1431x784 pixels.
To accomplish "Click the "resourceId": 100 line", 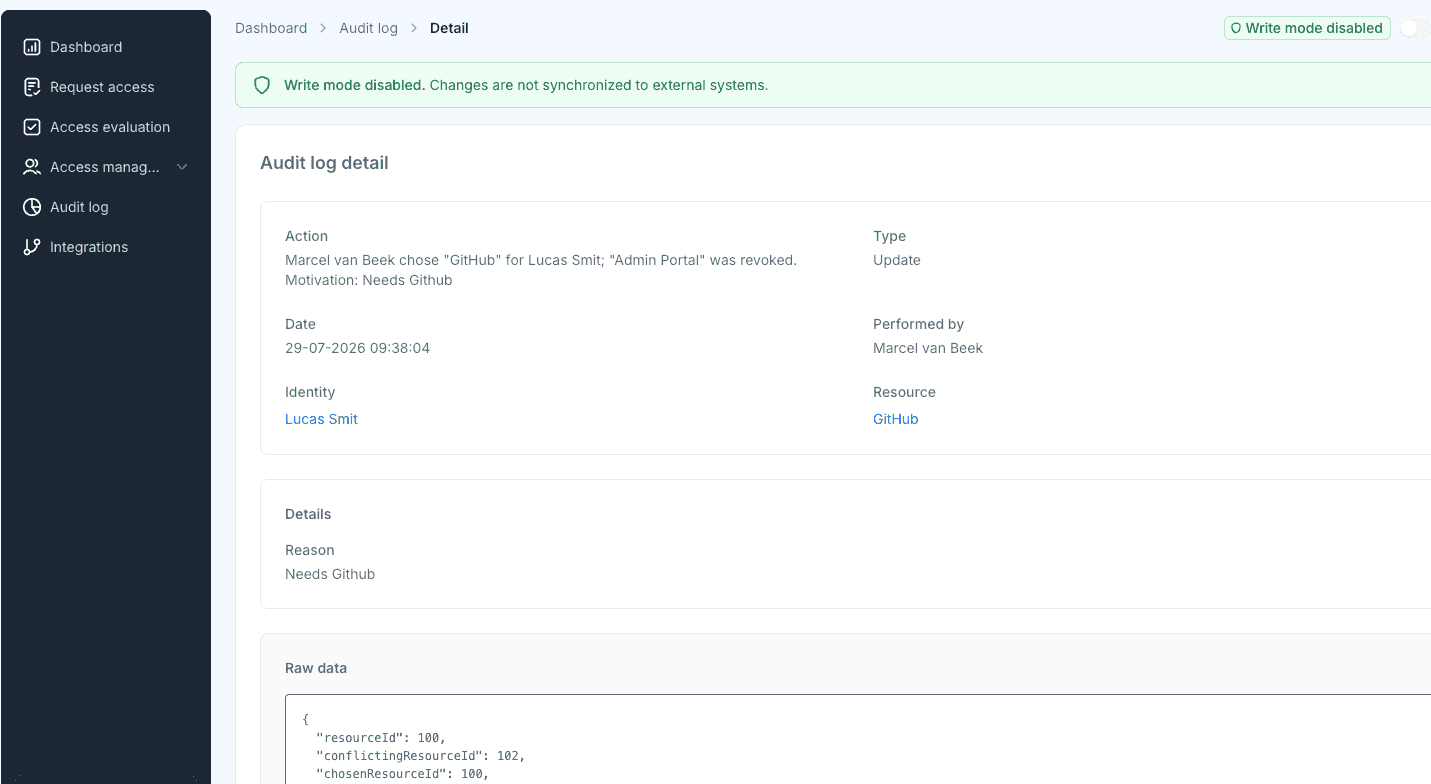I will click(380, 738).
